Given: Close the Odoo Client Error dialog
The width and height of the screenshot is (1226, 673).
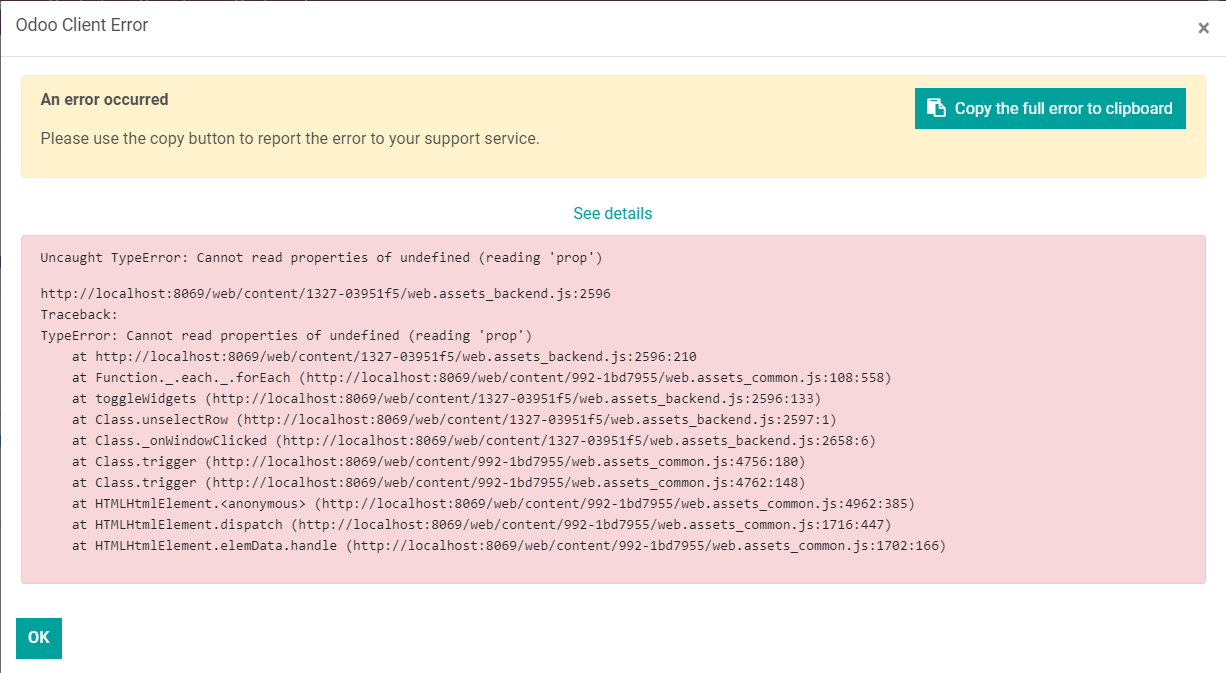Looking at the screenshot, I should coord(1204,28).
